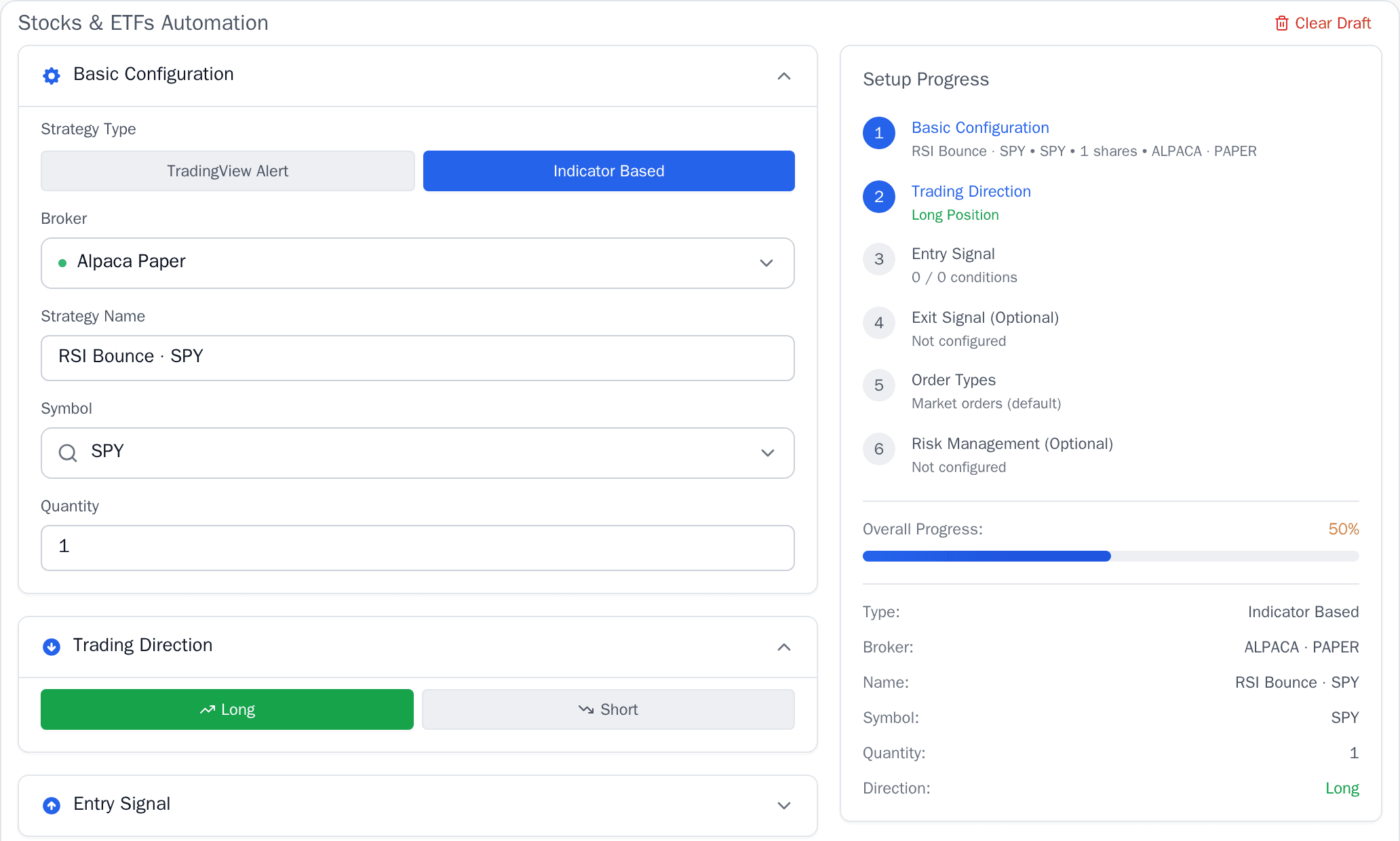Click 'Stocks & ETFs Automation' page title
This screenshot has width=1400, height=841.
click(x=143, y=23)
